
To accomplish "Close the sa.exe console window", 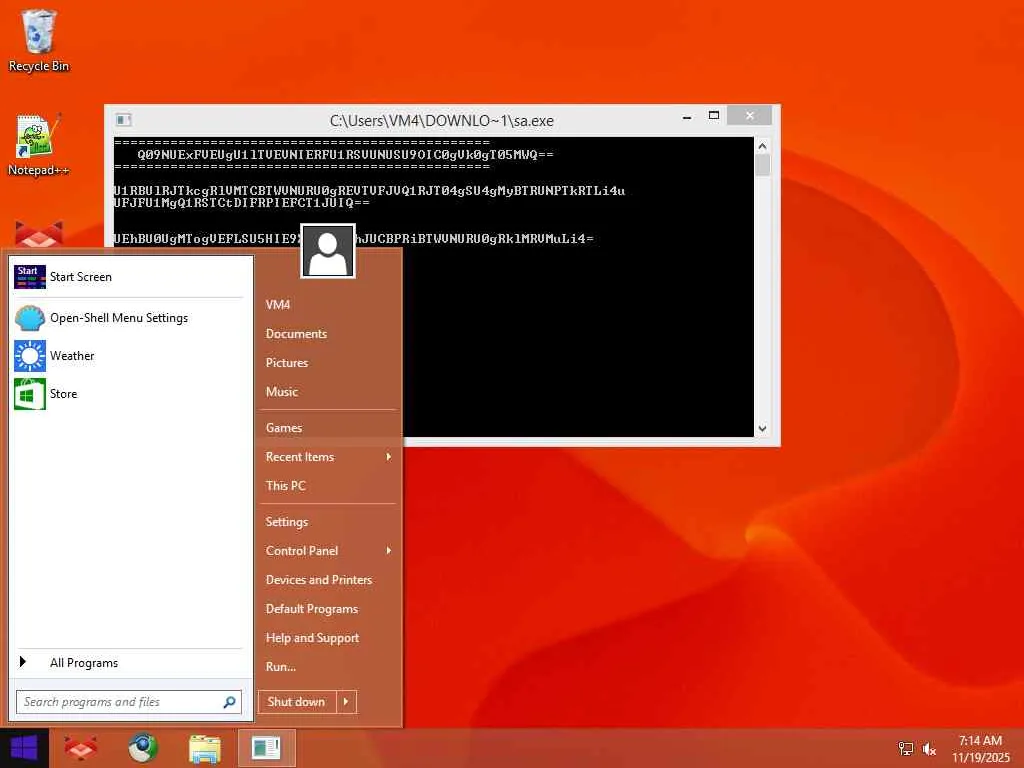I will point(750,116).
